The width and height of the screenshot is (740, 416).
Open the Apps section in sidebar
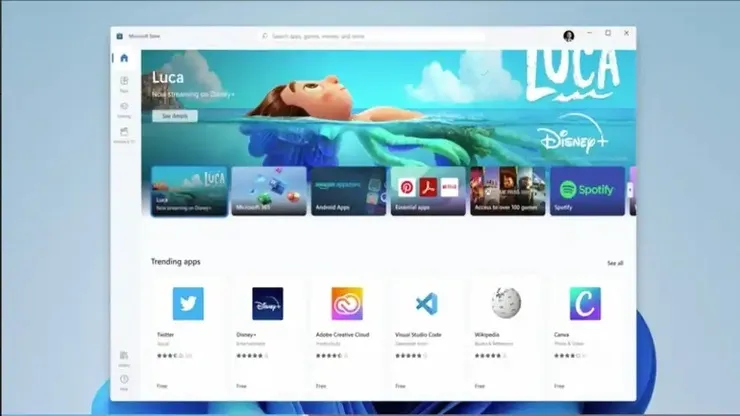pos(124,84)
